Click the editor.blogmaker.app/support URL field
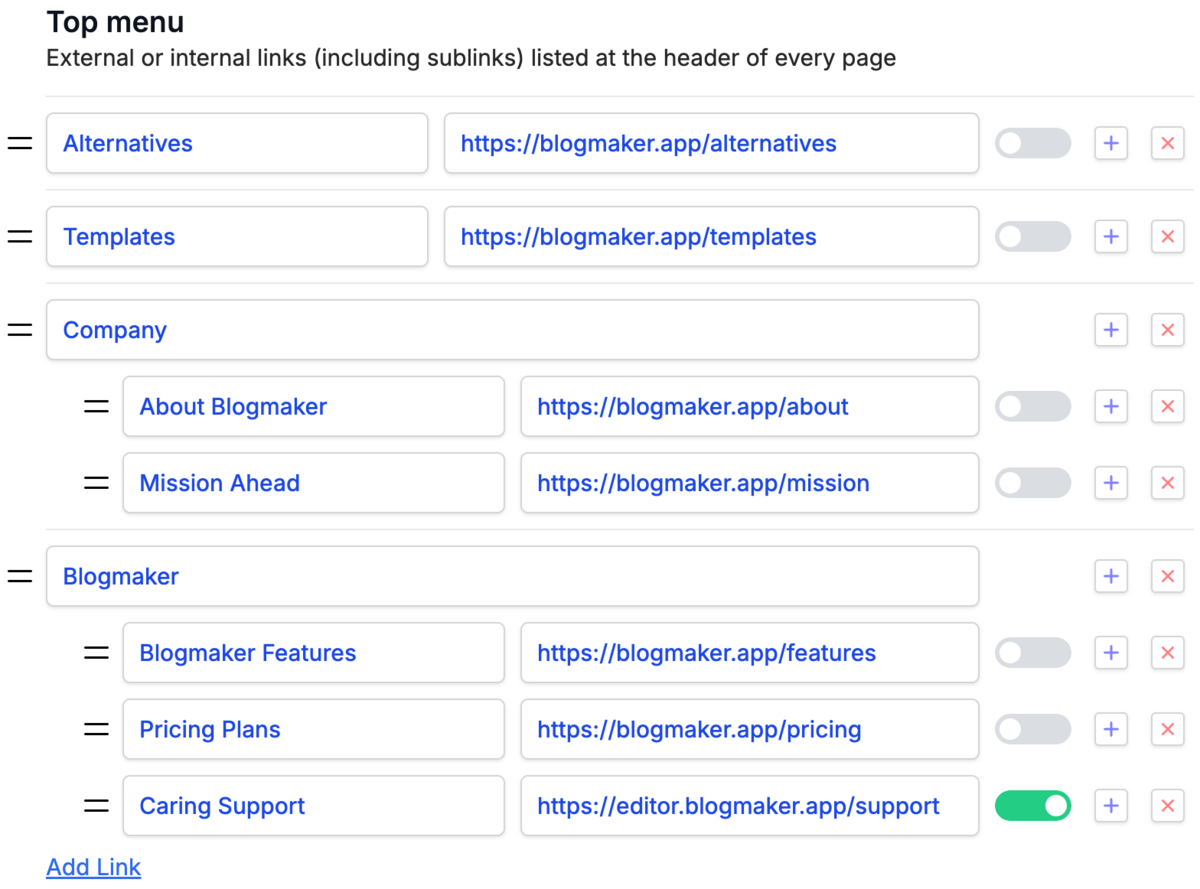The height and width of the screenshot is (889, 1200). (x=749, y=806)
